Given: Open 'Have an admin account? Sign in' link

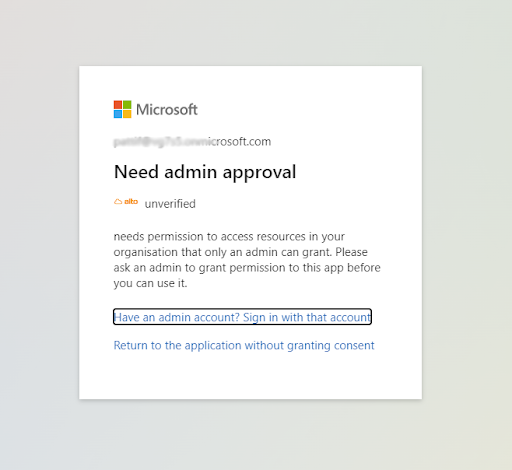Looking at the screenshot, I should coord(242,317).
